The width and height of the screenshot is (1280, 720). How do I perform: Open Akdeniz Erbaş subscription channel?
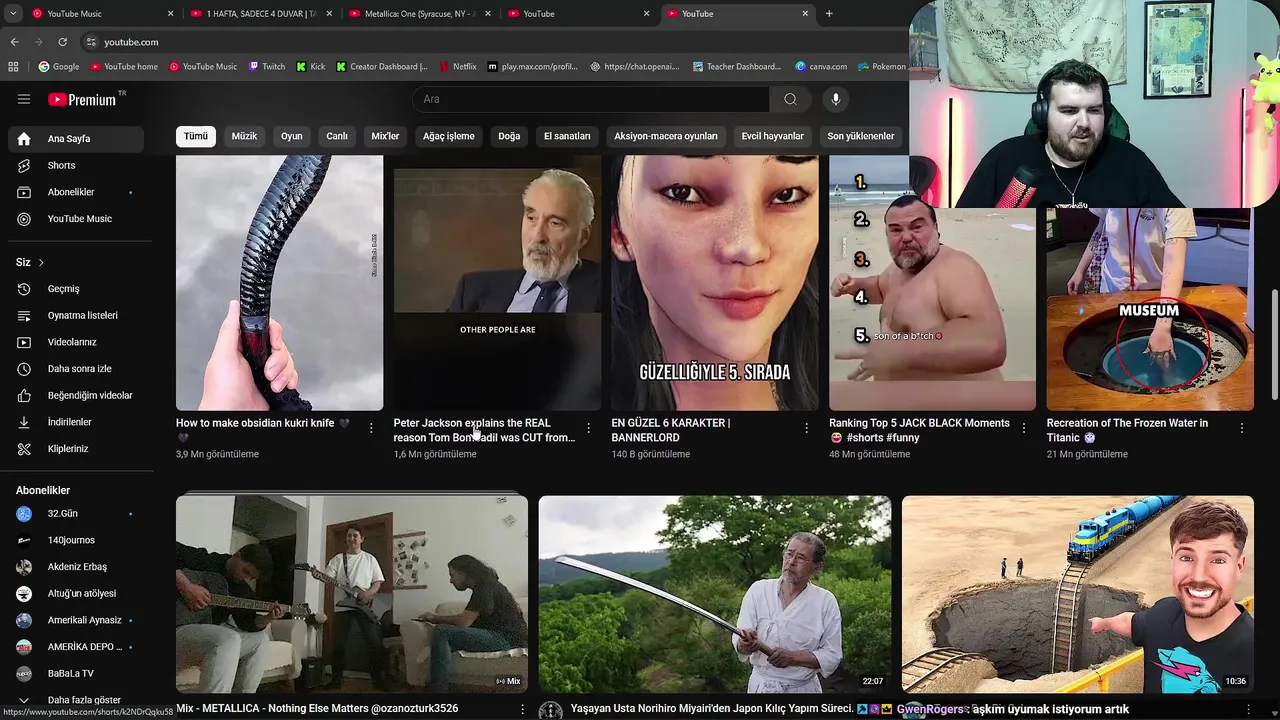pos(76,567)
